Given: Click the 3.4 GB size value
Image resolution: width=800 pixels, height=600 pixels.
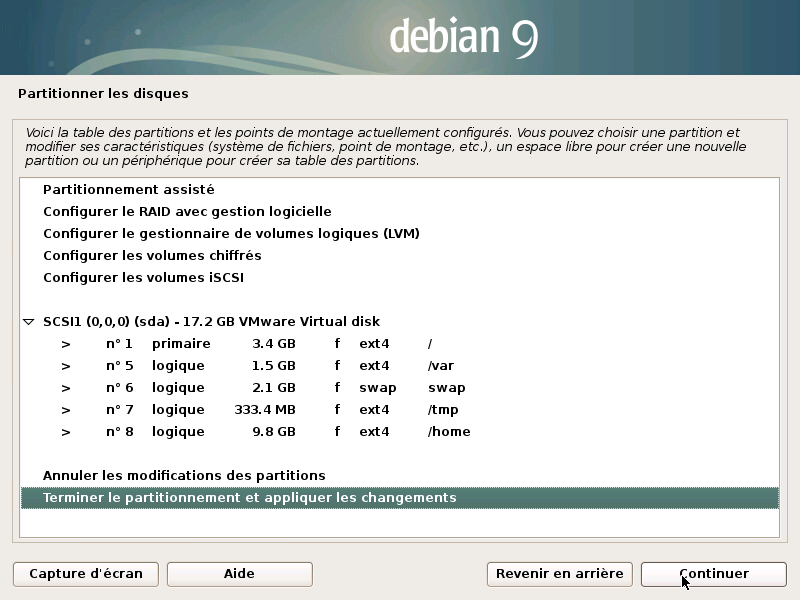Looking at the screenshot, I should [x=274, y=344].
